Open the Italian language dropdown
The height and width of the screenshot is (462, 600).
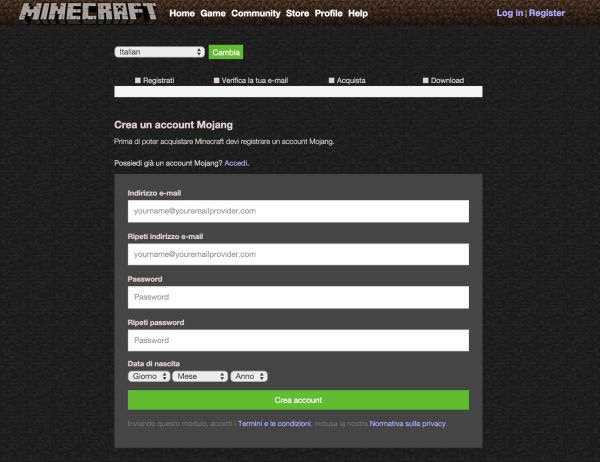click(x=159, y=52)
